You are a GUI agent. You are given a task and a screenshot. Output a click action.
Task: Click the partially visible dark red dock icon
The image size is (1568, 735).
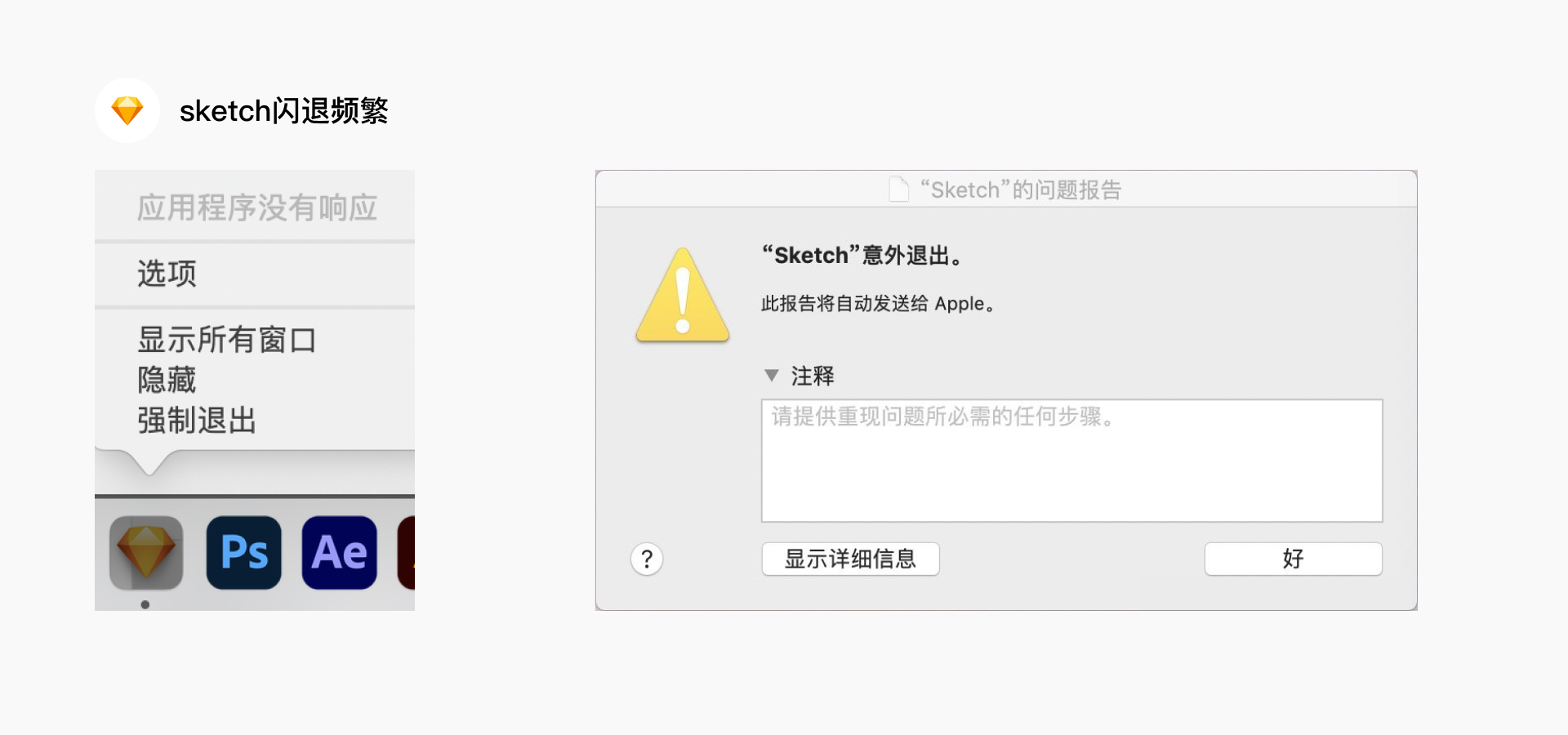click(x=406, y=553)
